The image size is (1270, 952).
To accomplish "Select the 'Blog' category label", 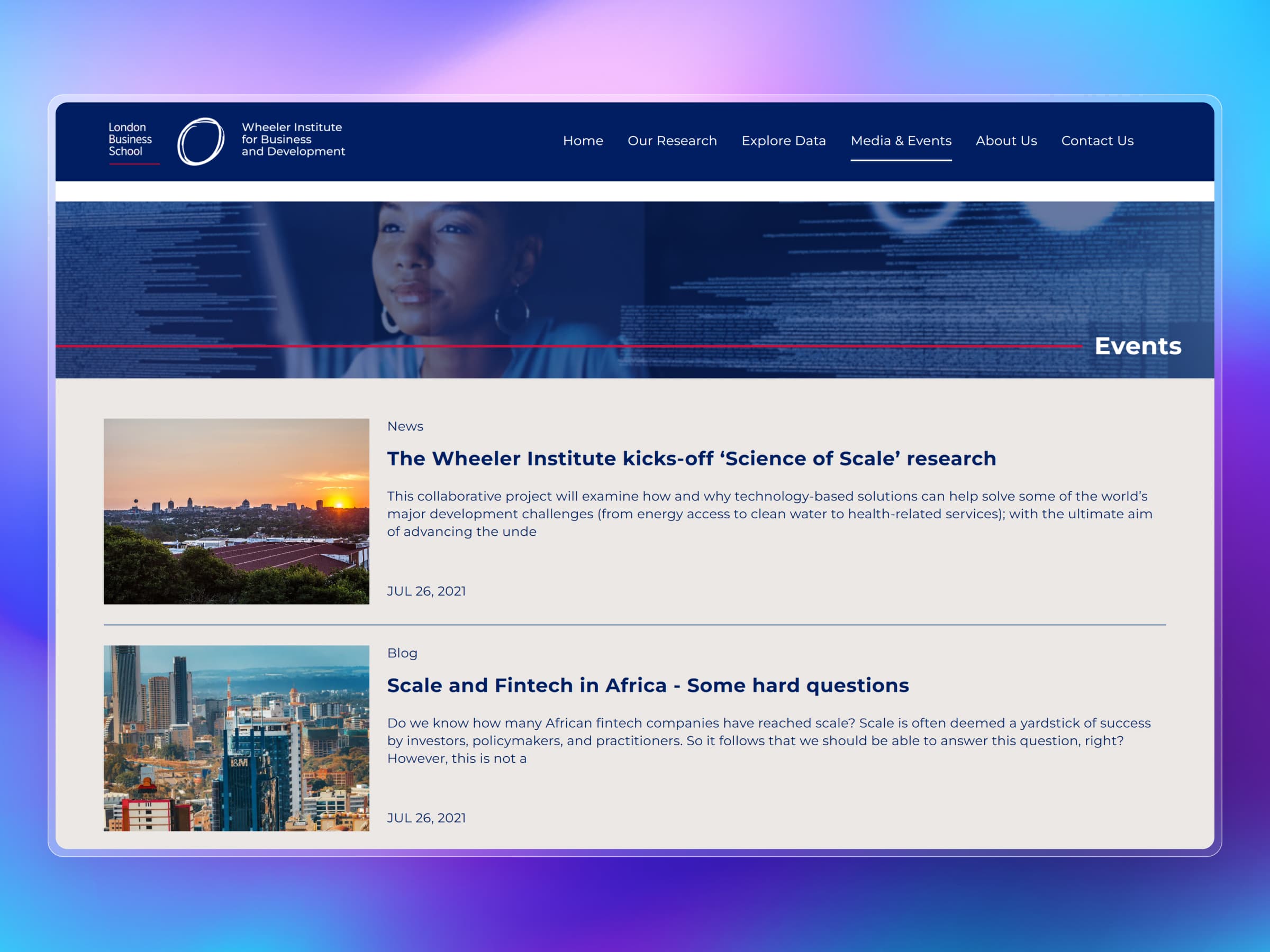I will point(402,653).
